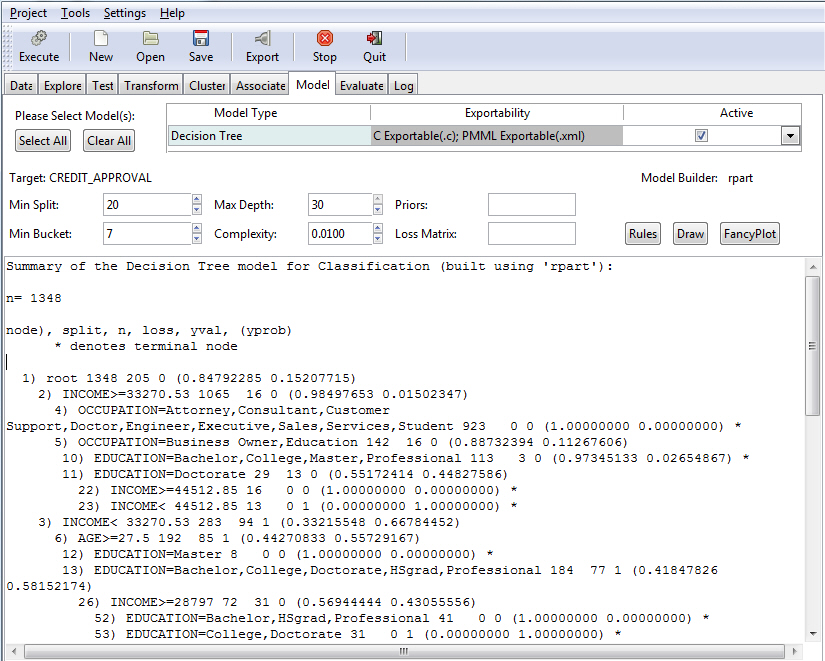Increase Min Bucket with up arrow
Image resolution: width=825 pixels, height=661 pixels.
[x=197, y=228]
